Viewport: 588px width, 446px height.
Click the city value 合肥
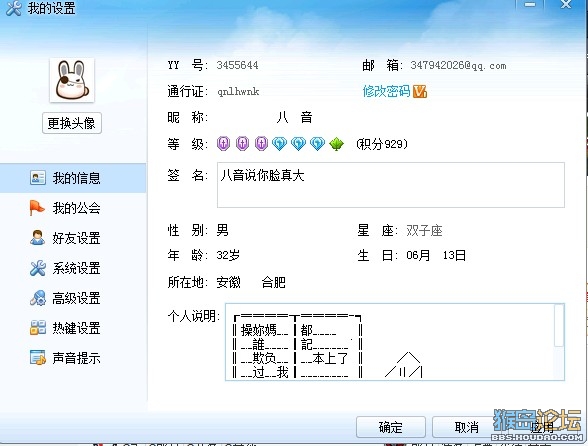click(x=273, y=282)
